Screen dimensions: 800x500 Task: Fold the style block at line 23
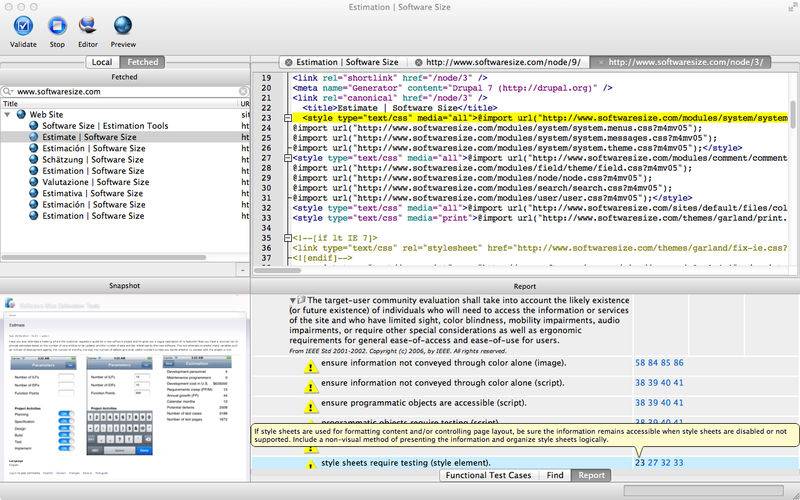coord(288,118)
